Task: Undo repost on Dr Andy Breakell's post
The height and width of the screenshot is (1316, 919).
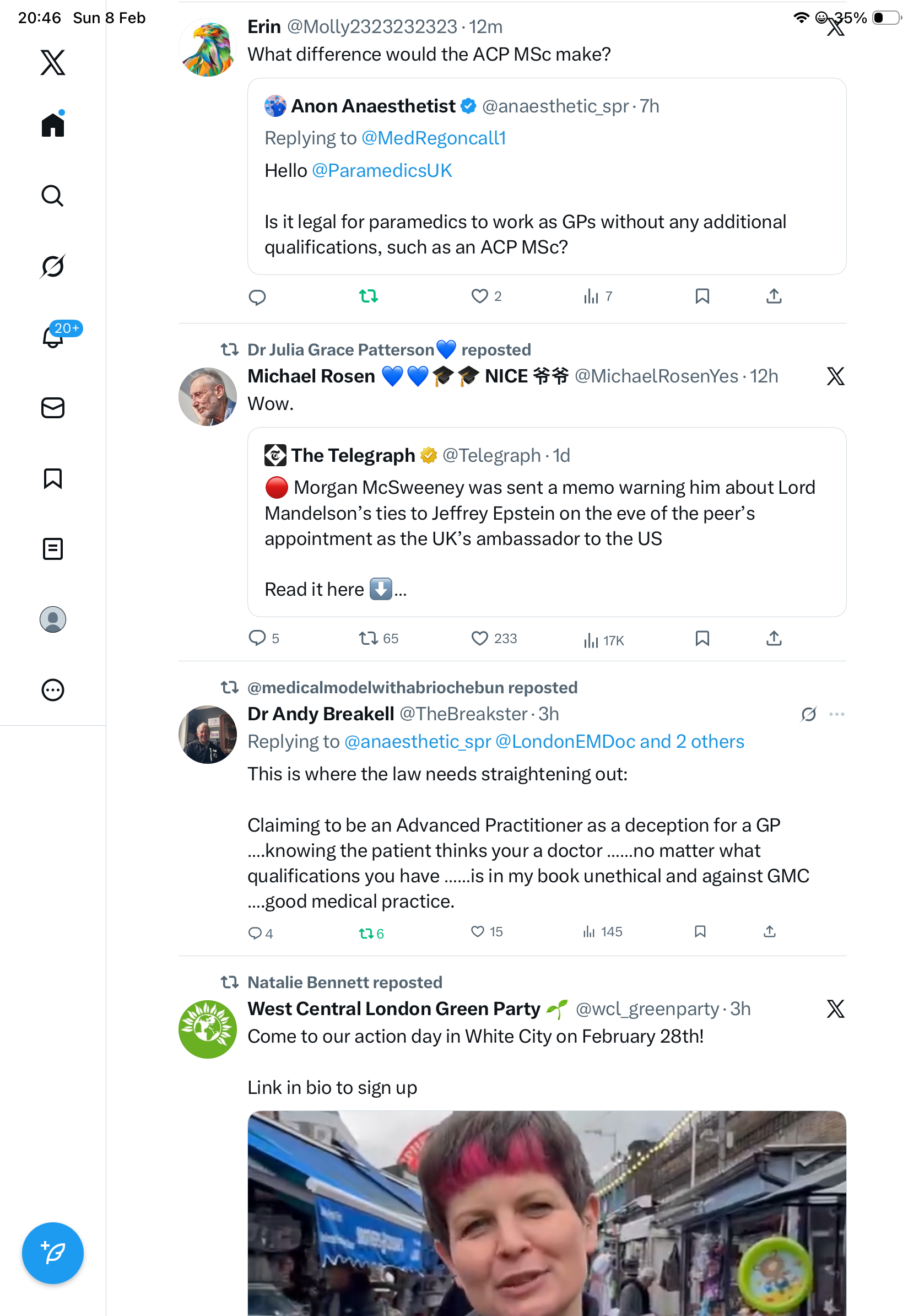Action: (367, 933)
